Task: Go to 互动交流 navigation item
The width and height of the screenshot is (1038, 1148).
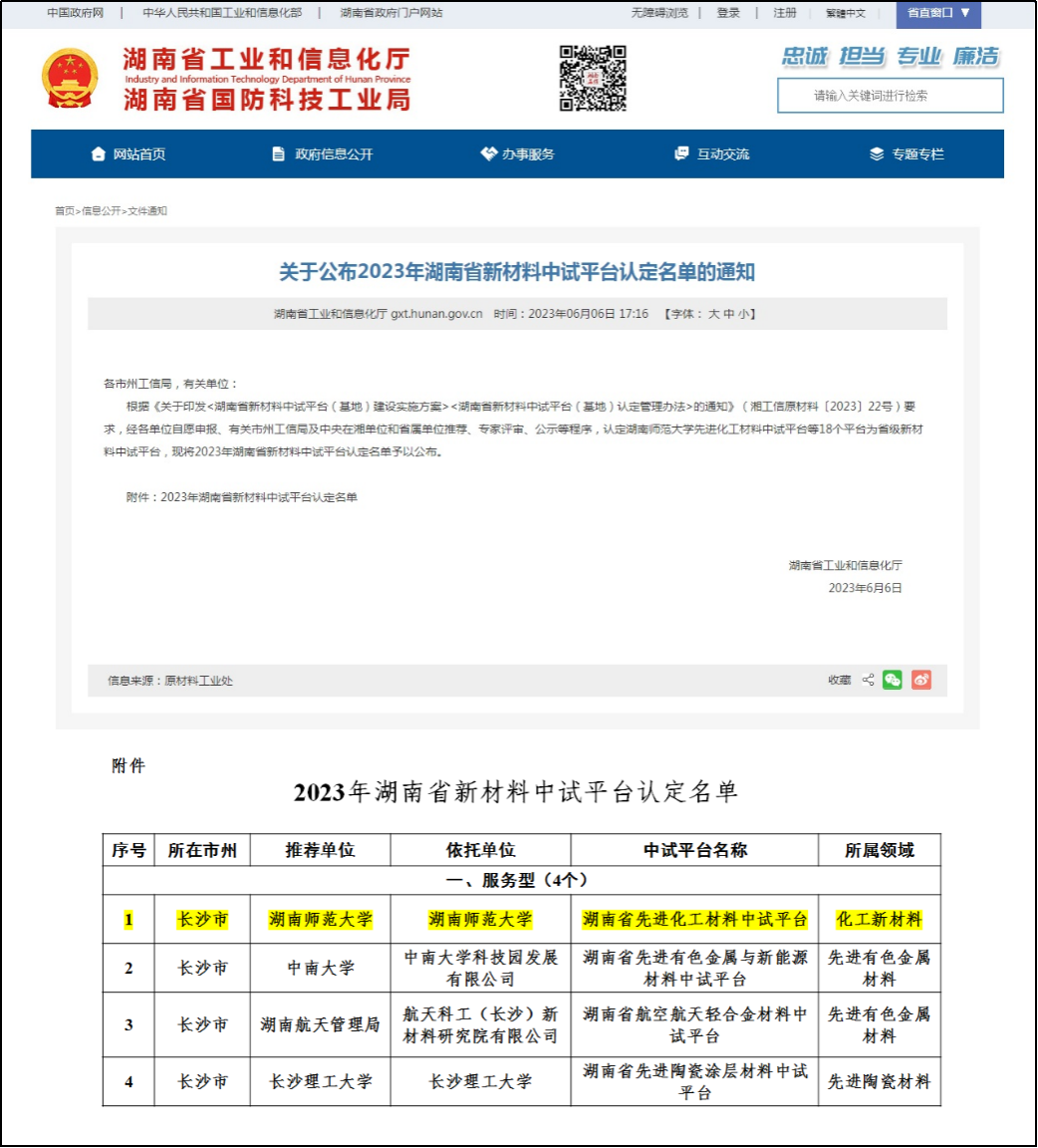Action: pyautogui.click(x=712, y=154)
